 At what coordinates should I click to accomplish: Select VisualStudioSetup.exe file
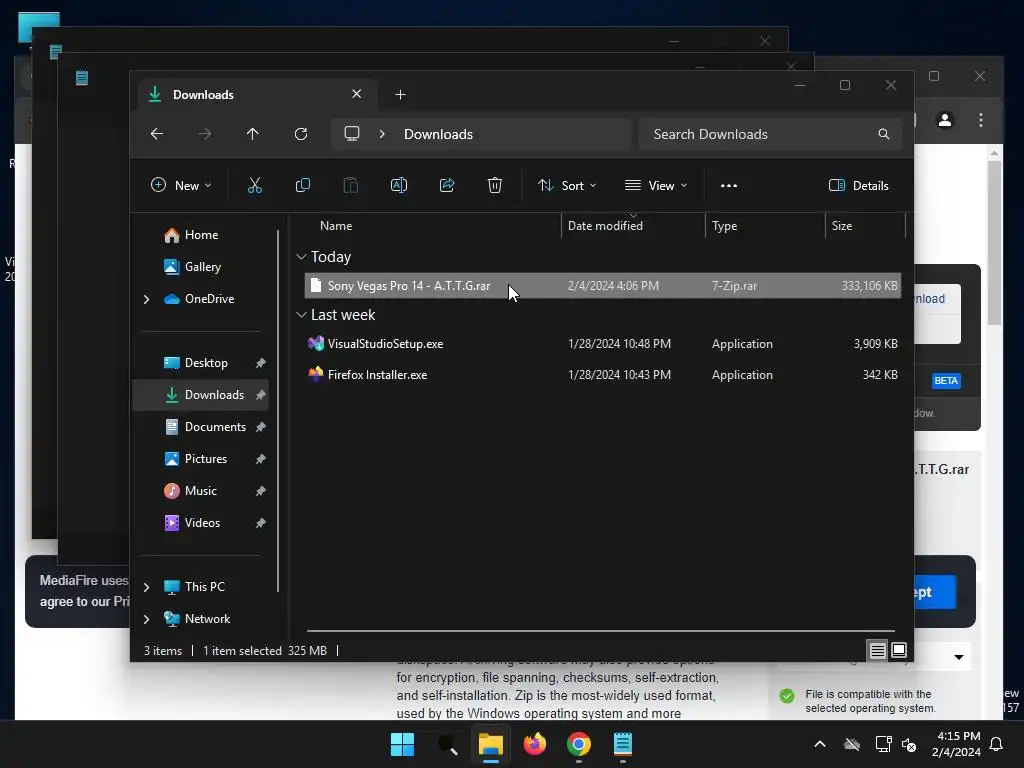[x=603, y=344]
